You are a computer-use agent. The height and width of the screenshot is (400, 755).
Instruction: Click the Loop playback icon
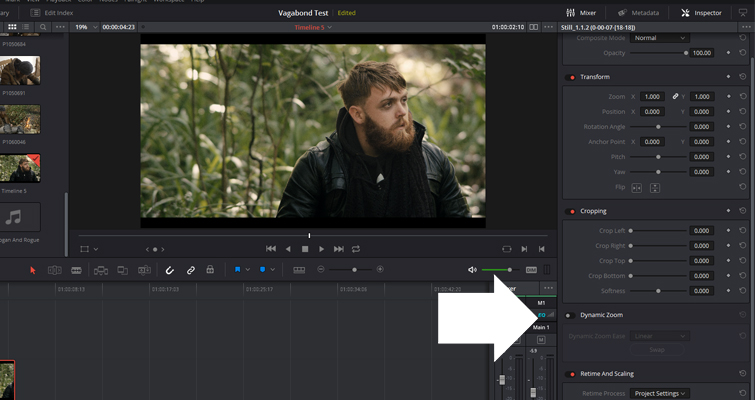click(x=355, y=248)
